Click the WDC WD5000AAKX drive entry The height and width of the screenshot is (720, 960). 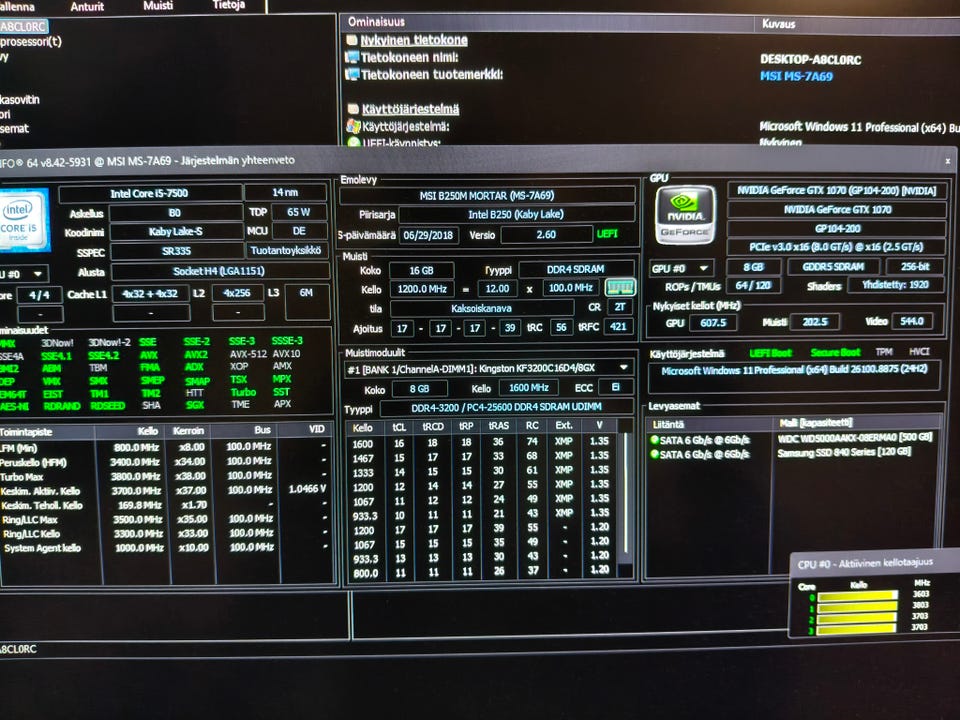855,438
